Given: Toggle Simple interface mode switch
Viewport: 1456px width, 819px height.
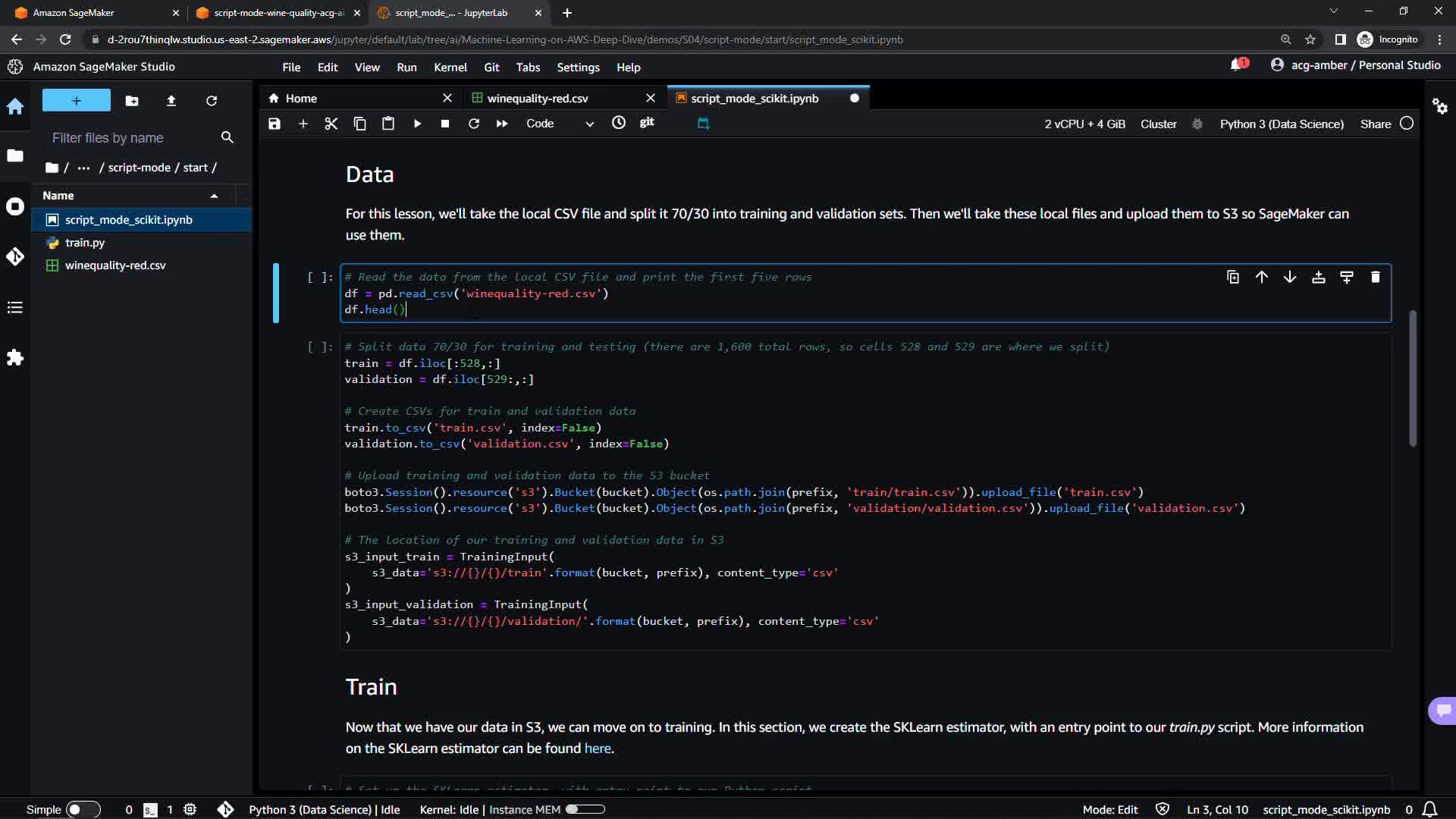Looking at the screenshot, I should click(83, 809).
